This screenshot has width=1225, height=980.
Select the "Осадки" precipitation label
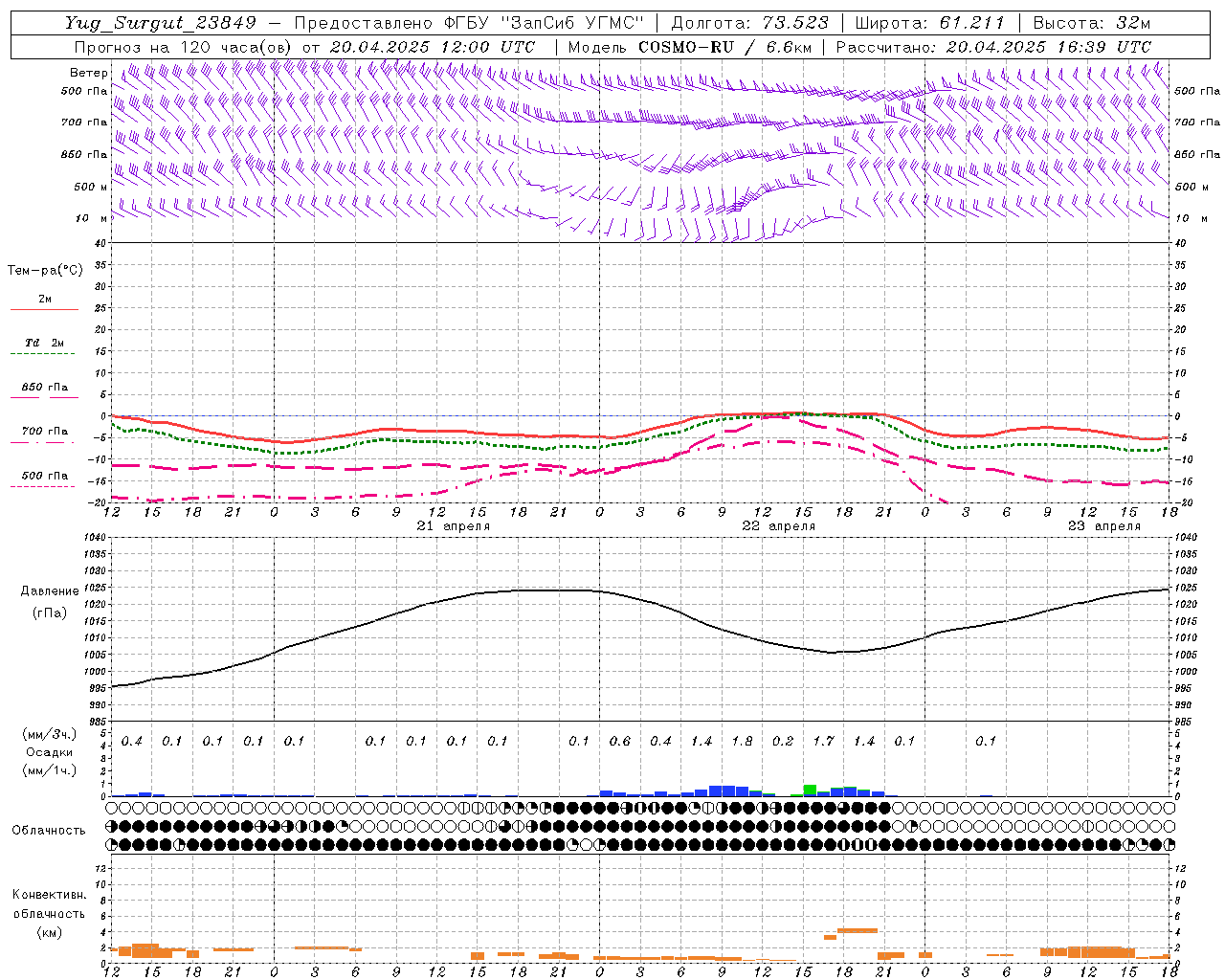coord(50,752)
